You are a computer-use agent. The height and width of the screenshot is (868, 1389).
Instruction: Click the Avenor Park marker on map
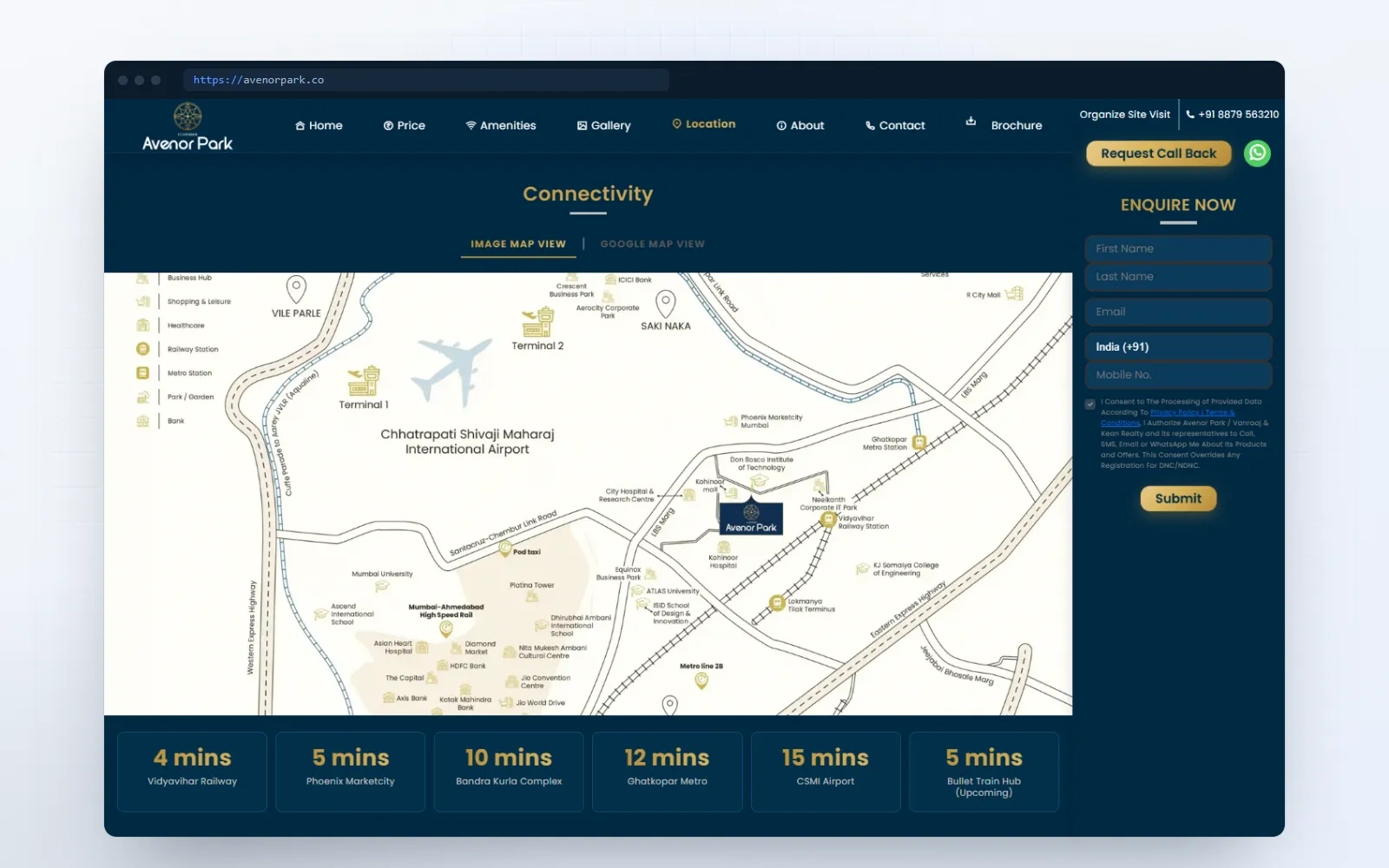[x=751, y=517]
